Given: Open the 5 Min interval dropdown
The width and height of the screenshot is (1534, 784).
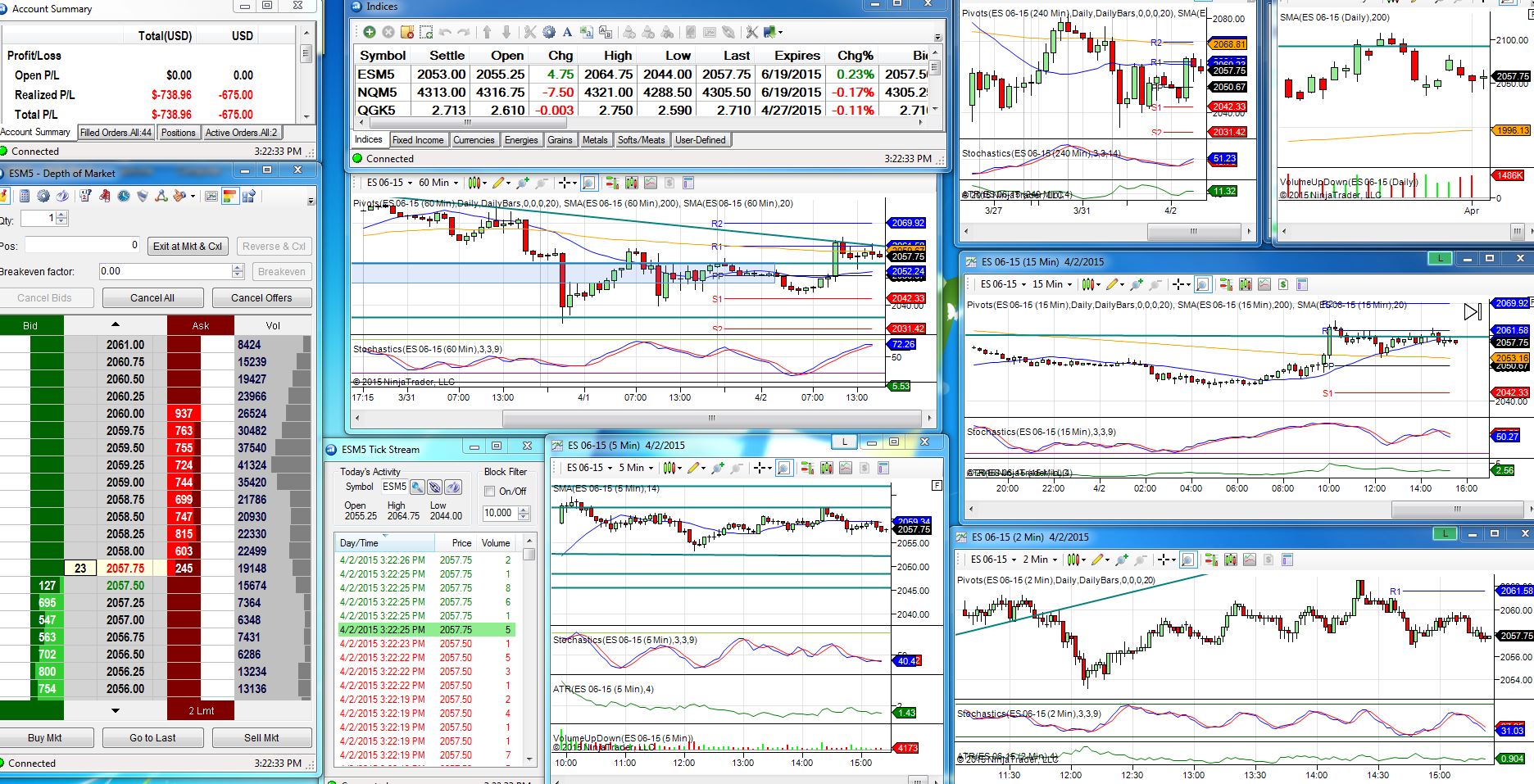Looking at the screenshot, I should (x=636, y=468).
